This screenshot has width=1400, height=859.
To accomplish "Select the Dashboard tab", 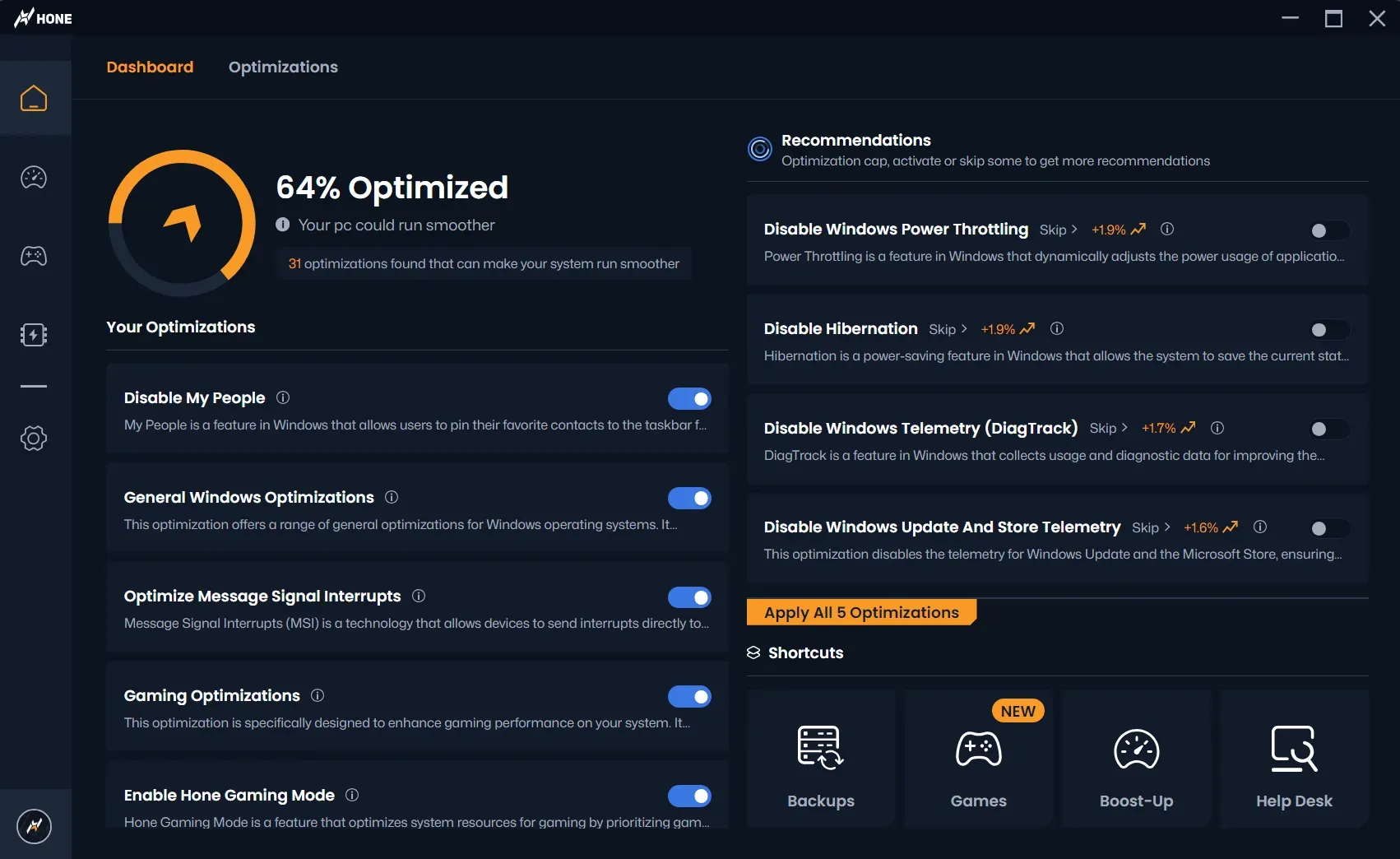I will coord(150,67).
